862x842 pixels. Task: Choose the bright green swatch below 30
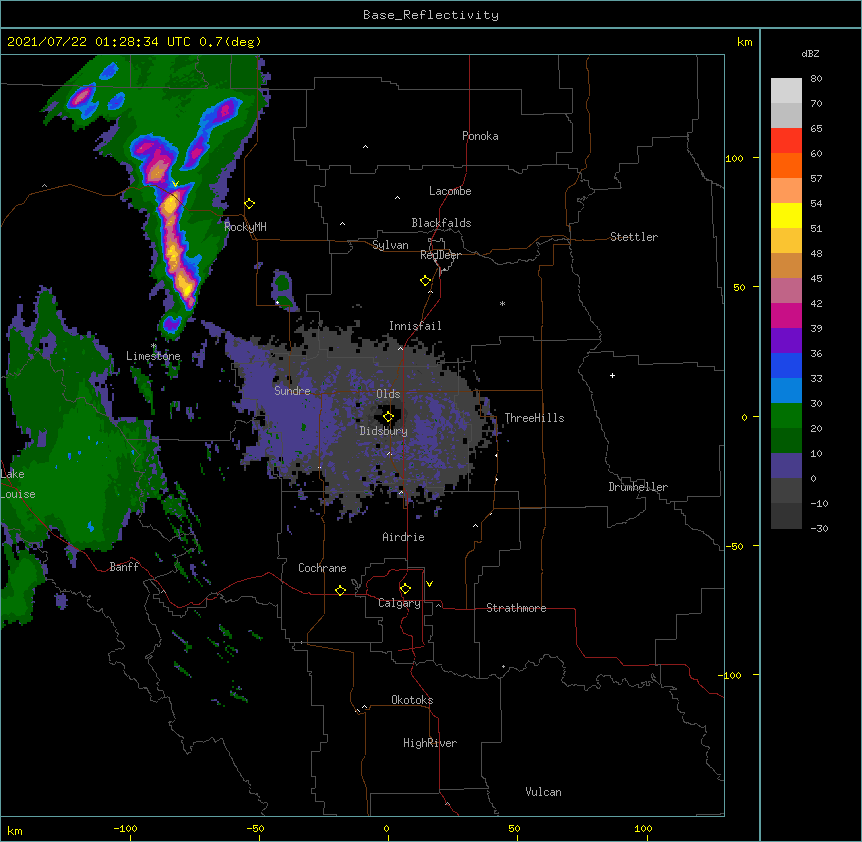pyautogui.click(x=786, y=416)
